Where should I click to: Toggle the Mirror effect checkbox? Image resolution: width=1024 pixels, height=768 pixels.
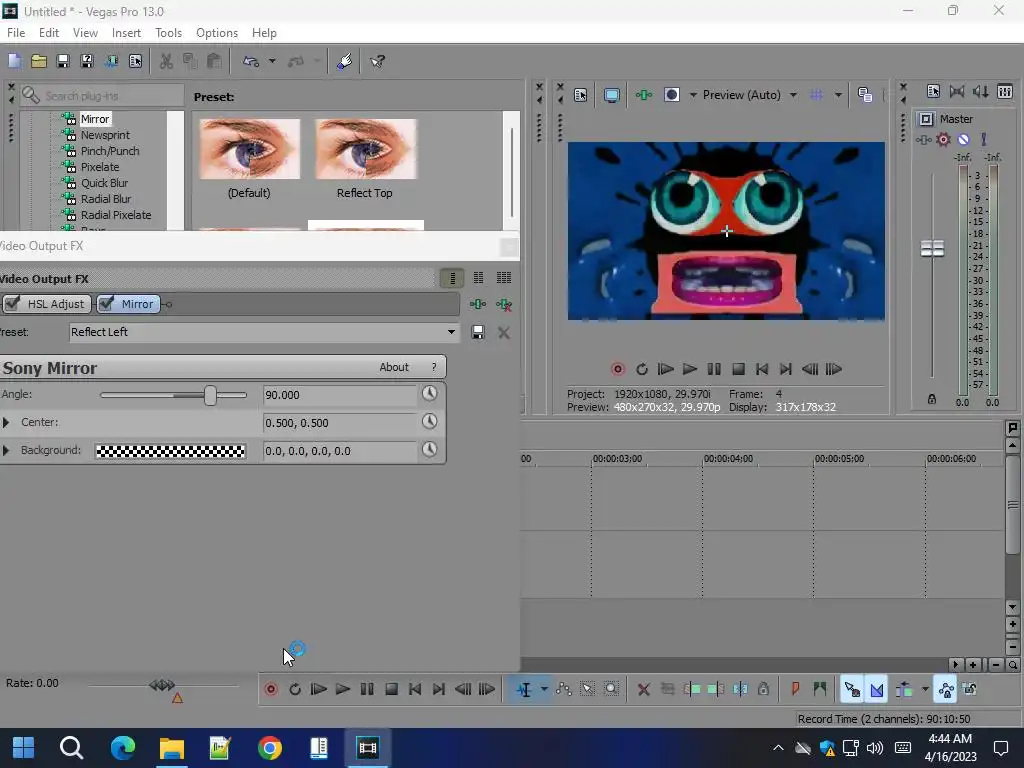pos(106,304)
